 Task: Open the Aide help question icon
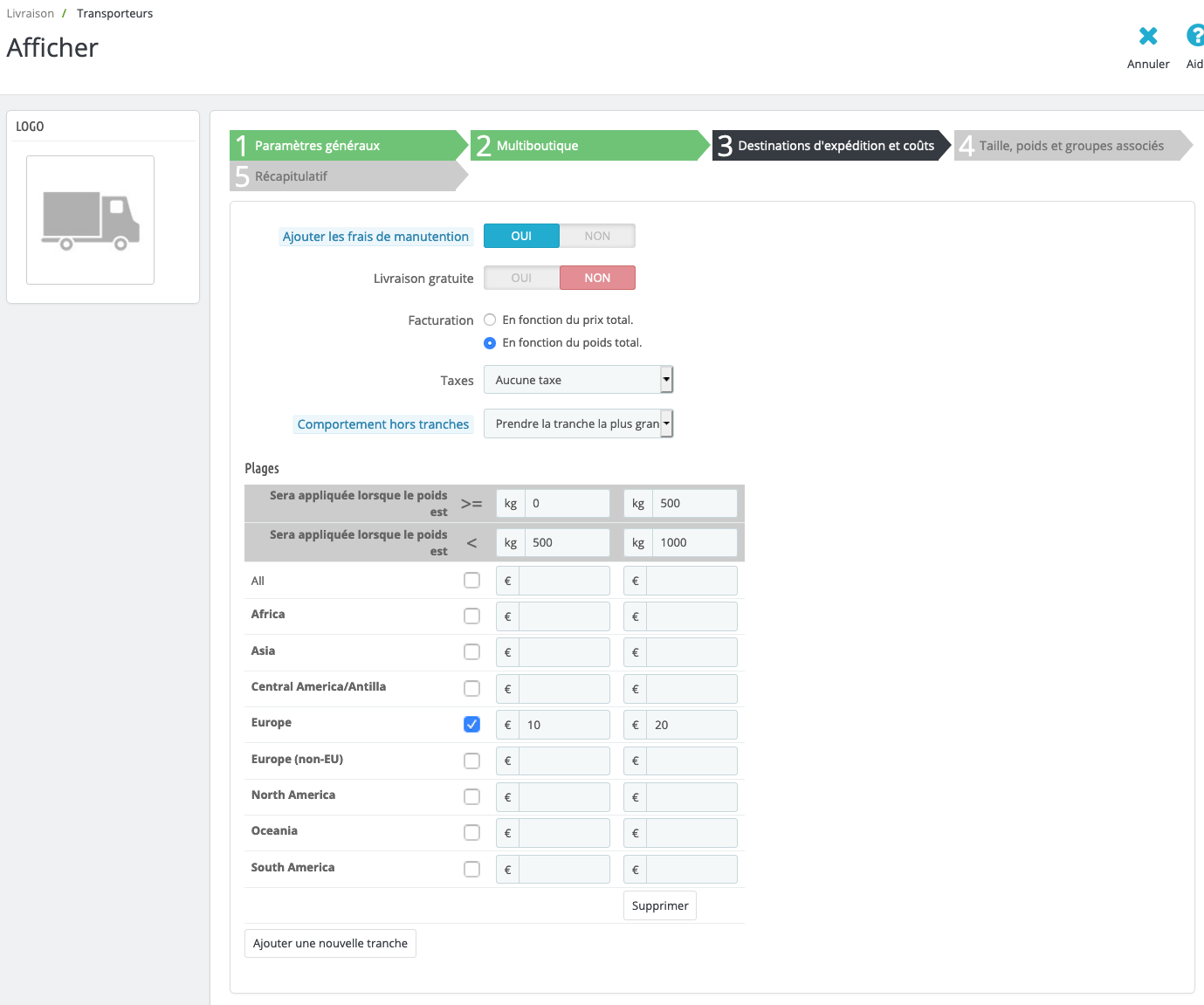point(1194,37)
